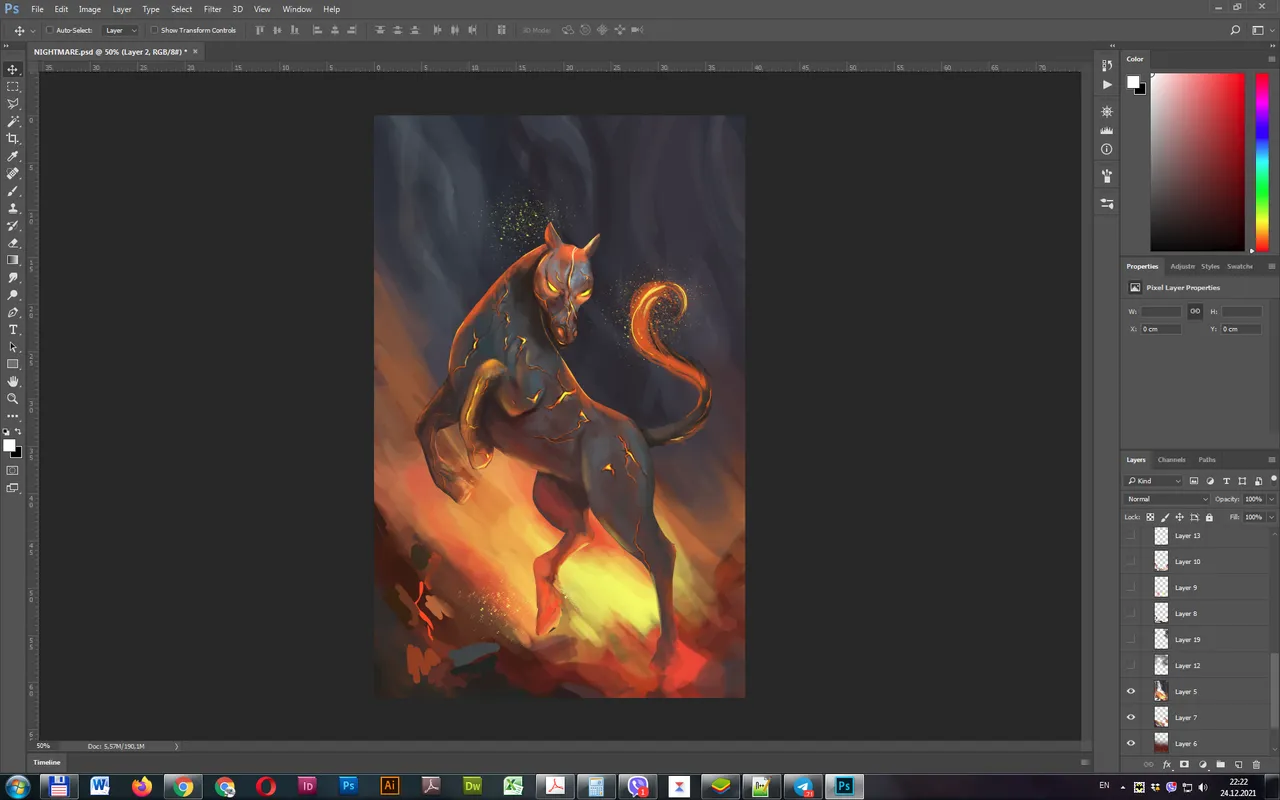Add a layer mask from Layers panel
Viewport: 1280px width, 800px height.
(x=1184, y=765)
